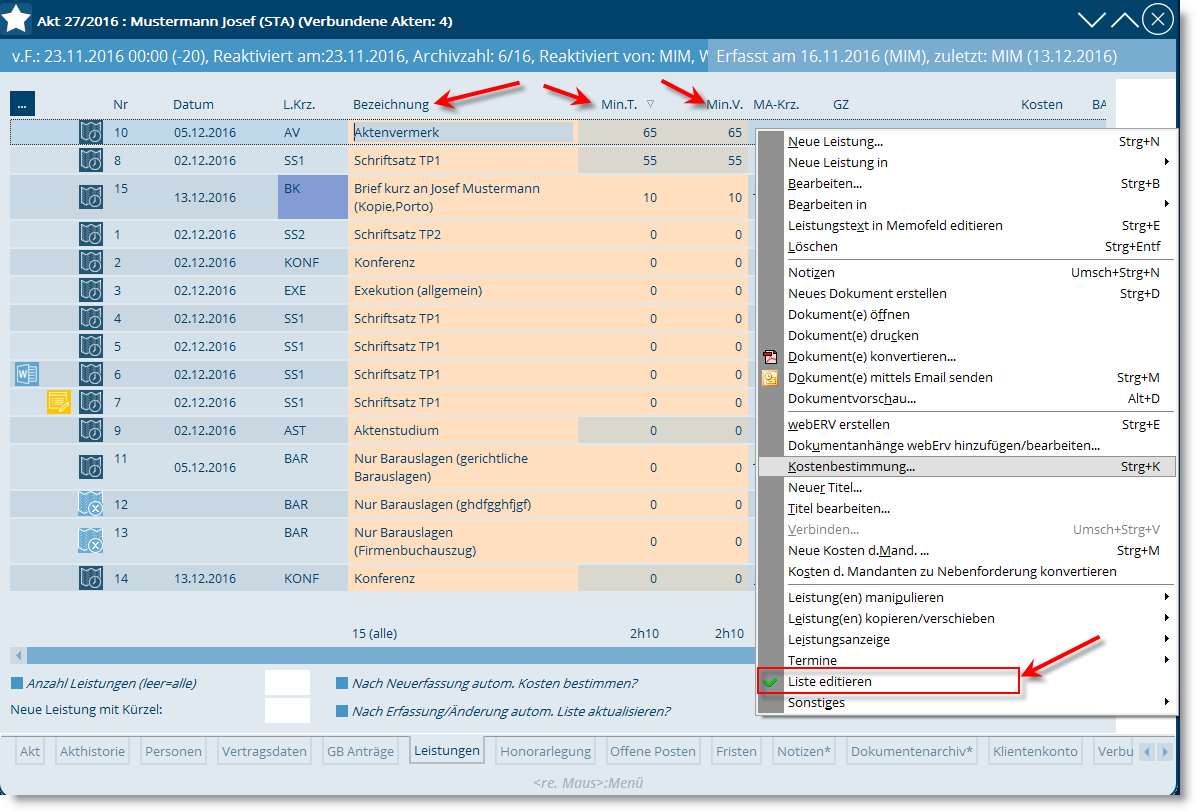The height and width of the screenshot is (811, 1196).
Task: Click the Kosten column header
Action: [x=1041, y=105]
